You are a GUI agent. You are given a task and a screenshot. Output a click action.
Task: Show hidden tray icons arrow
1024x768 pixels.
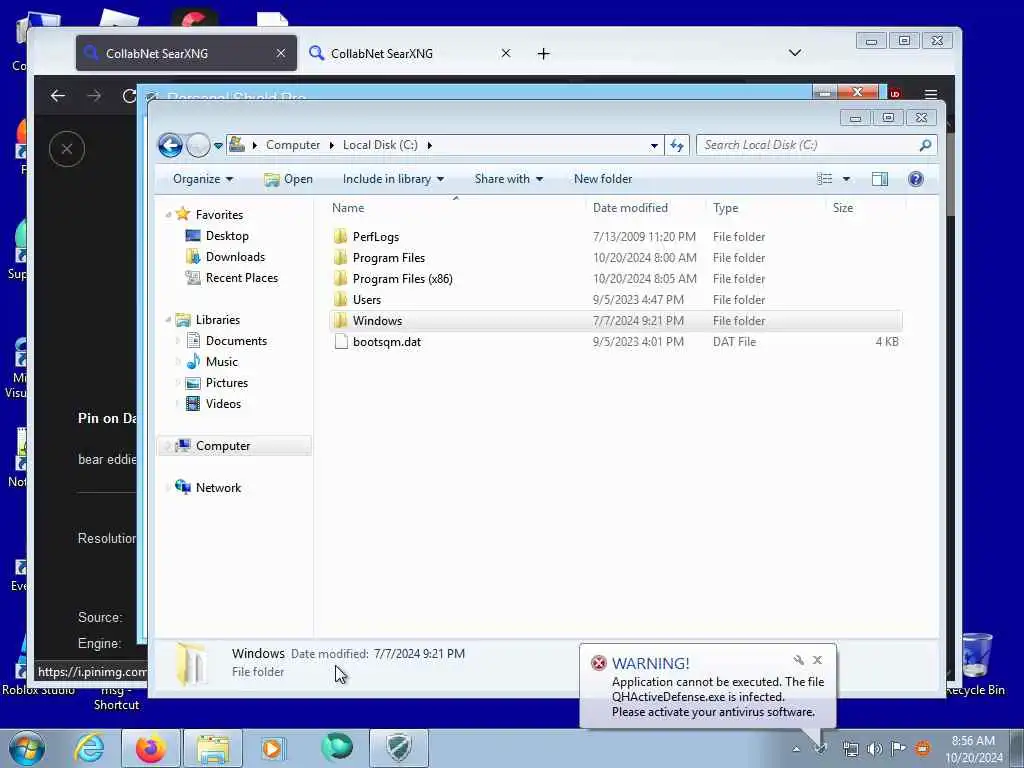click(x=796, y=749)
